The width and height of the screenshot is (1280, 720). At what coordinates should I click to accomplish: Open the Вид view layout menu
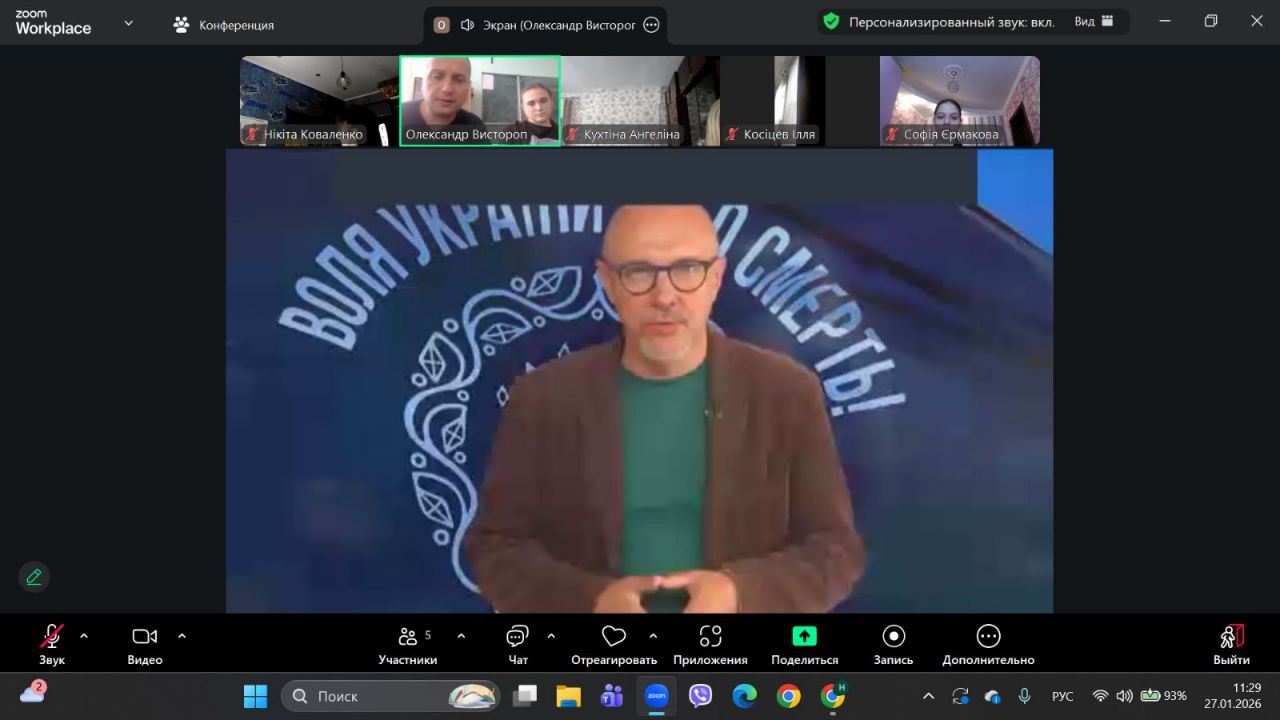click(x=1095, y=22)
